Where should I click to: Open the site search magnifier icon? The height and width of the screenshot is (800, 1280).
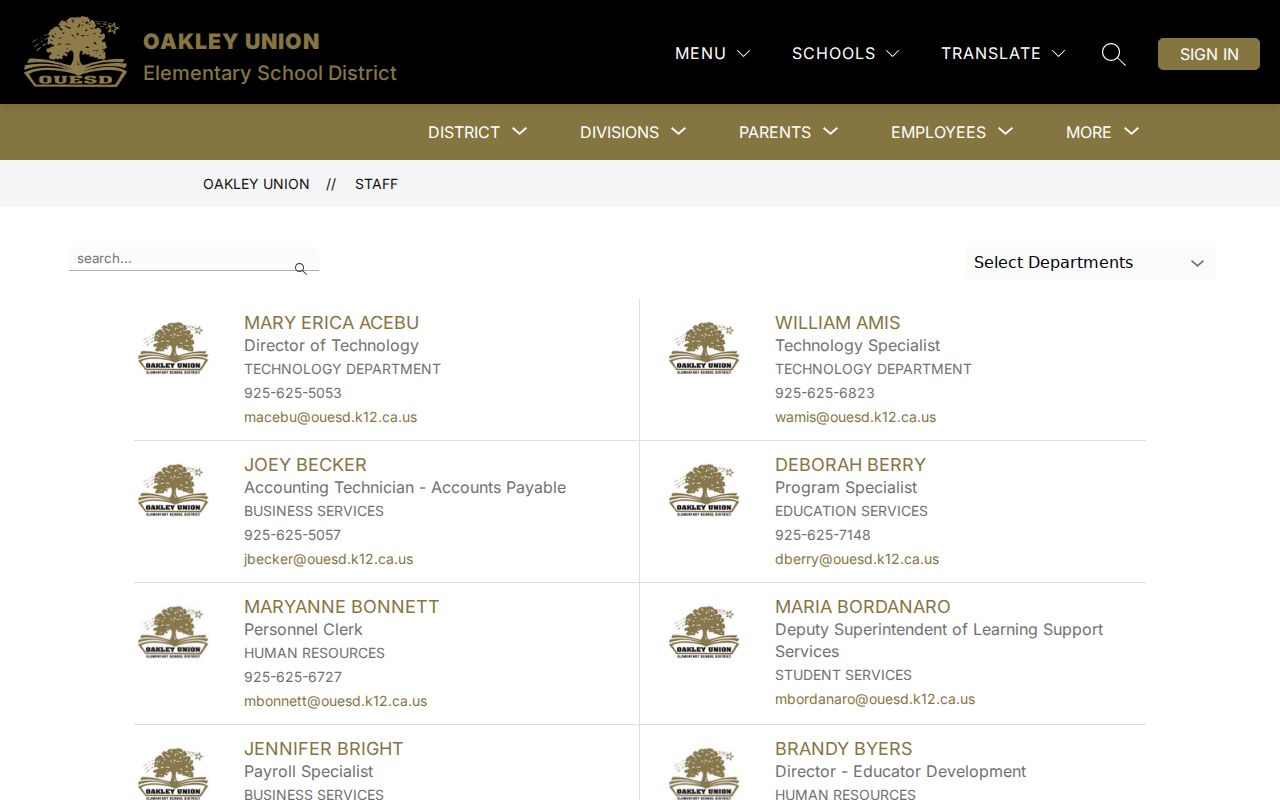tap(1113, 54)
